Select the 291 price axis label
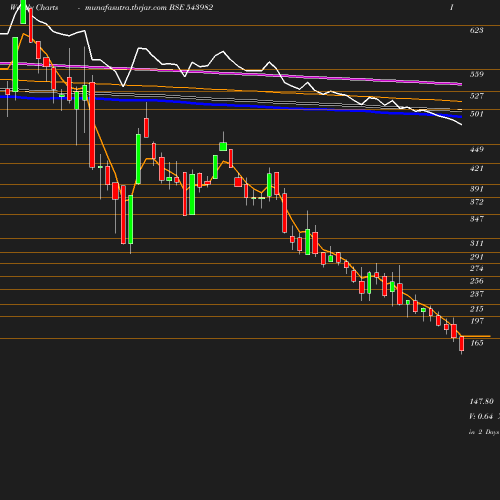Screen dimensions: 500x500 (x=476, y=257)
